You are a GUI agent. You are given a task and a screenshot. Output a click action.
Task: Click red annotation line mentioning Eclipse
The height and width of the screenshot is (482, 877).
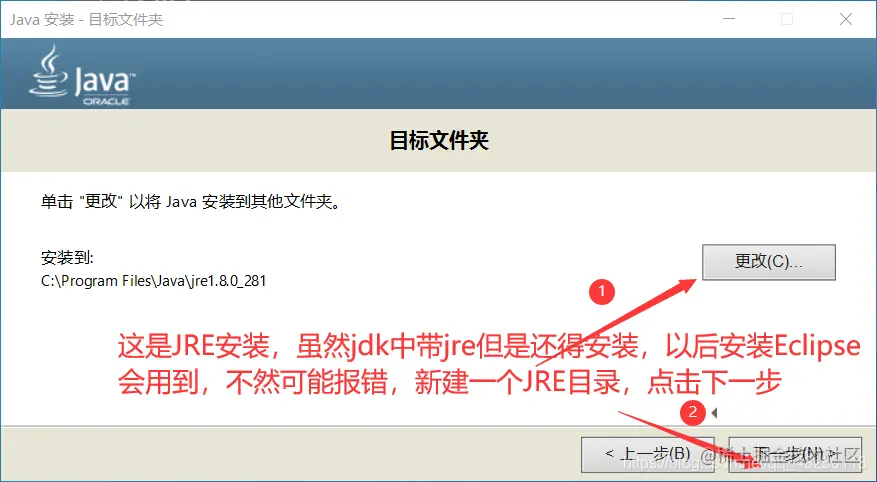pyautogui.click(x=489, y=346)
